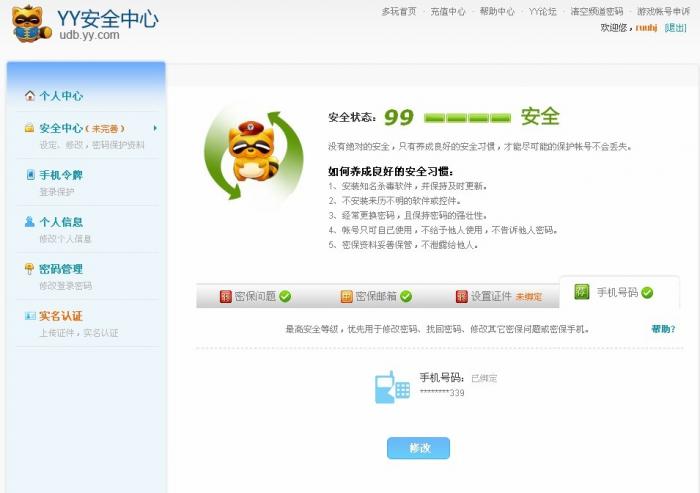Screen dimensions: 700x493
Task: Click the 帮助? link
Action: tap(663, 329)
